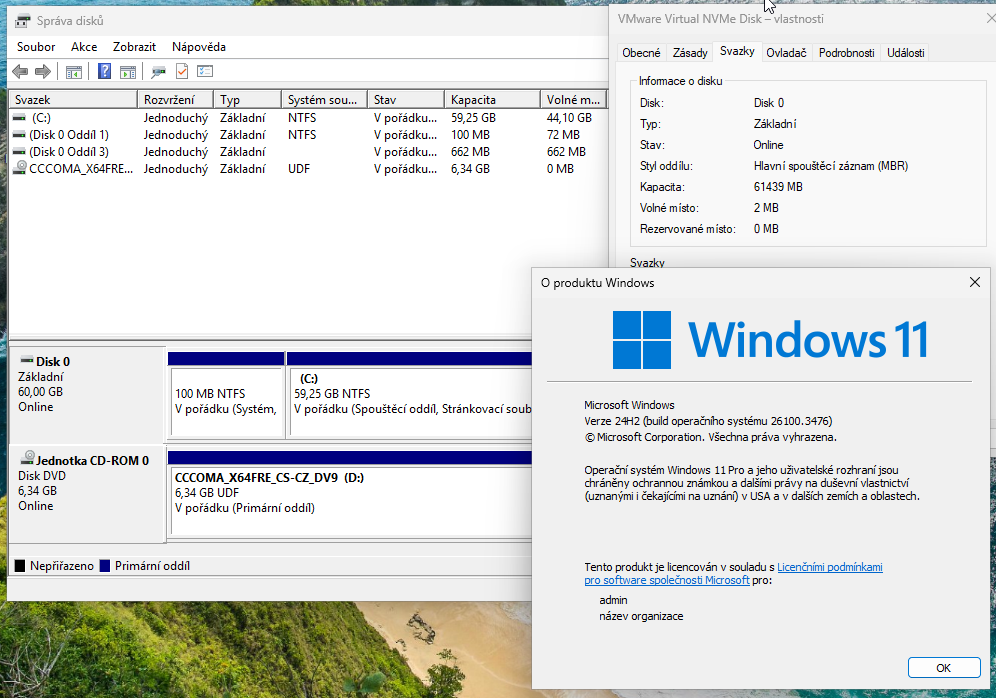This screenshot has height=698, width=996.
Task: Open the Zobrazit menu
Action: (x=134, y=47)
